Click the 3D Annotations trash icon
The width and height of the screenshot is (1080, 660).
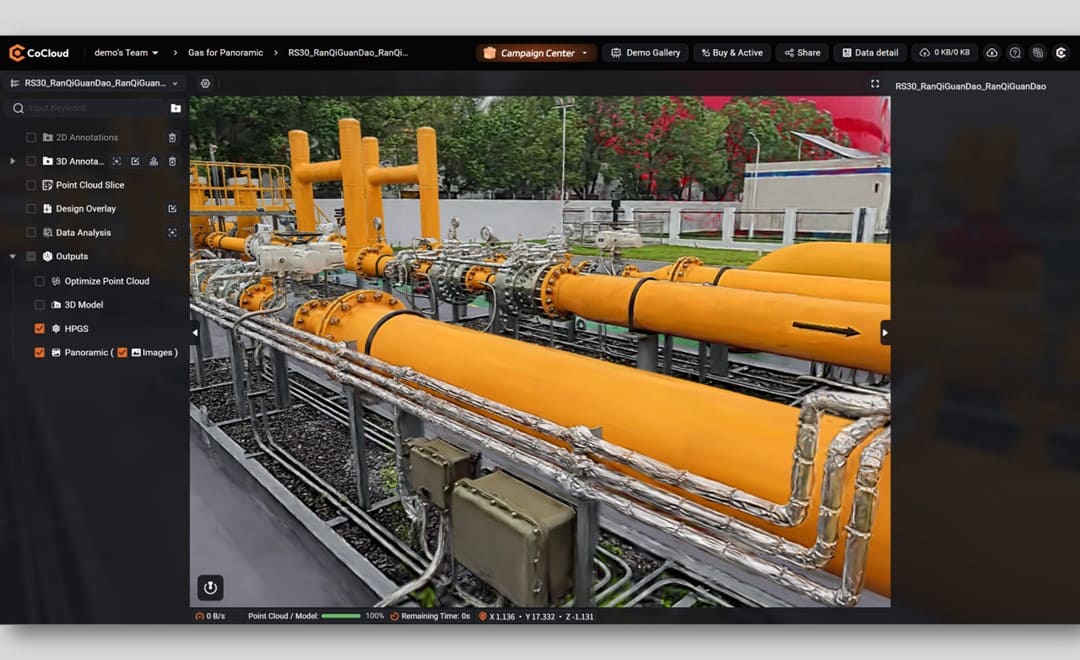172,161
